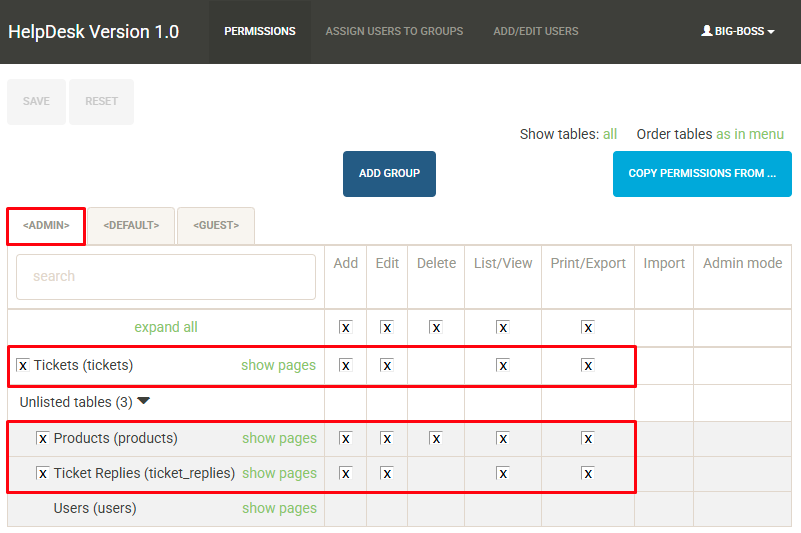Image resolution: width=801 pixels, height=533 pixels.
Task: Click 'expand all' to expand tables
Action: click(166, 327)
